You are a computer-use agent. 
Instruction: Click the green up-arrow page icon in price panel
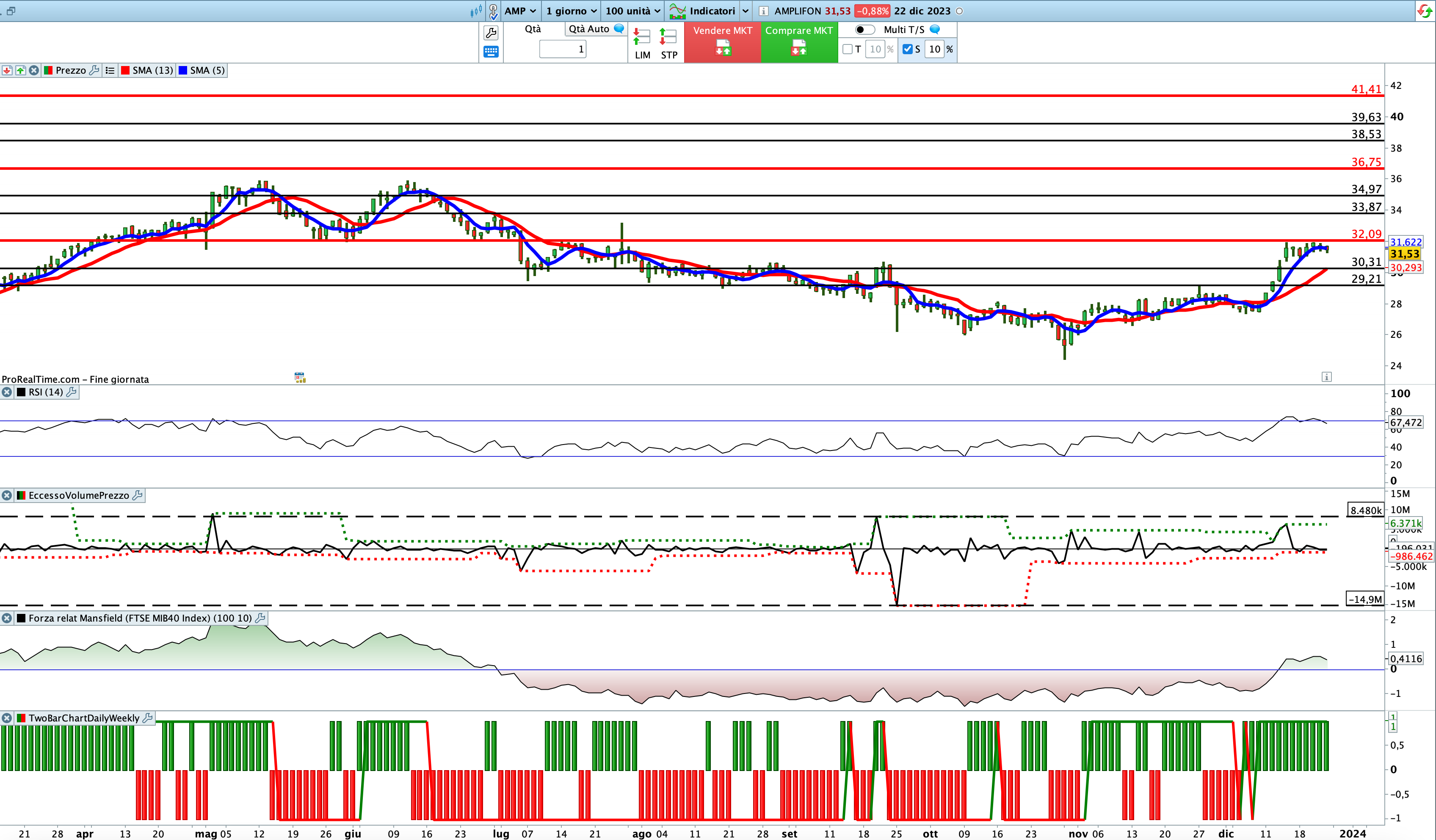pyautogui.click(x=20, y=70)
